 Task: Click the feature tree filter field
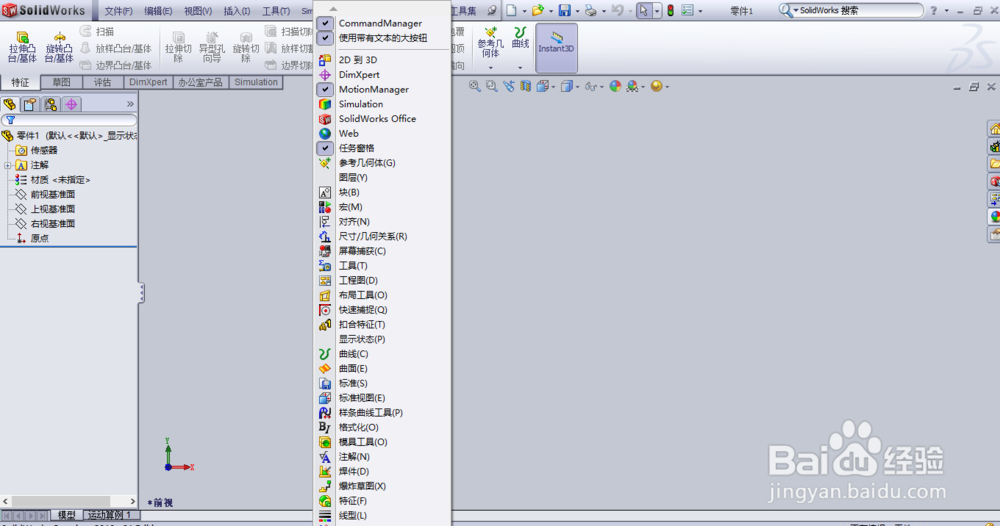click(69, 120)
